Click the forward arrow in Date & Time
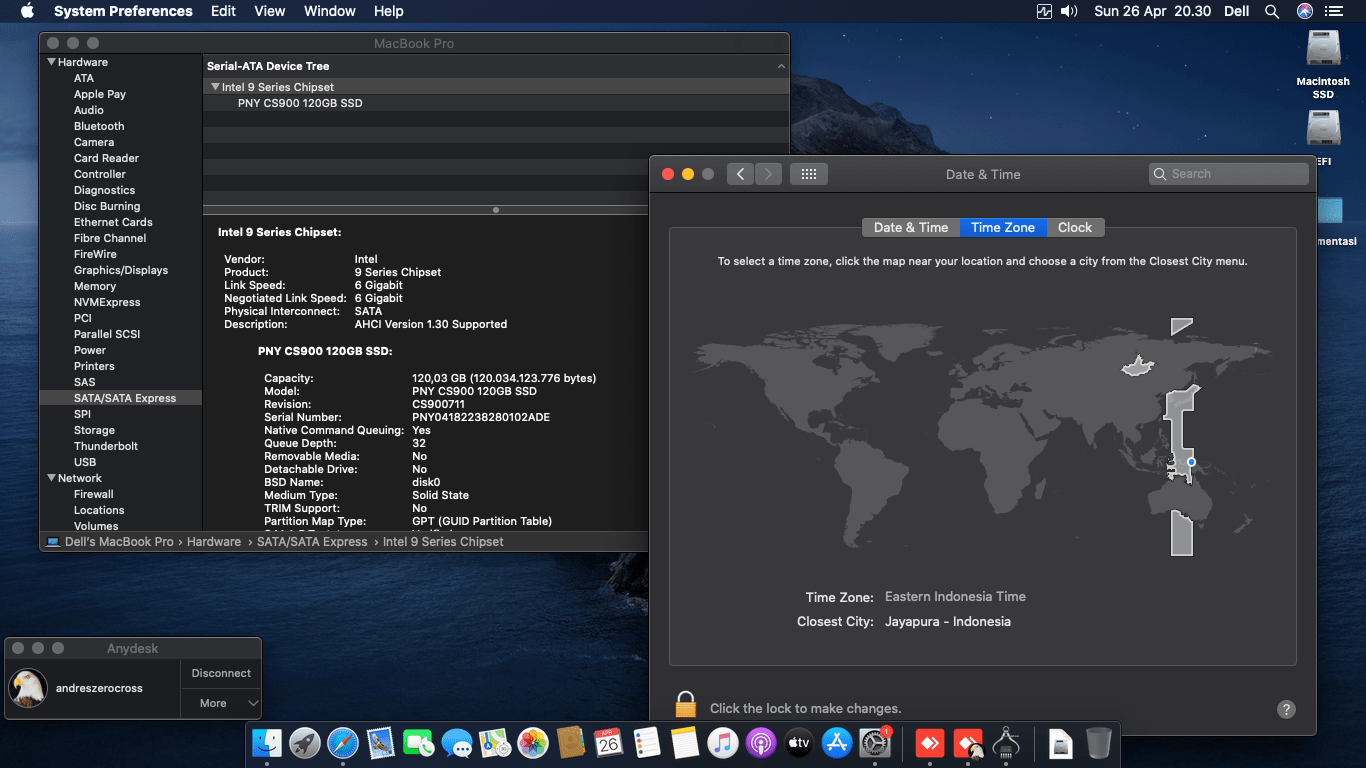This screenshot has width=1366, height=768. (768, 174)
